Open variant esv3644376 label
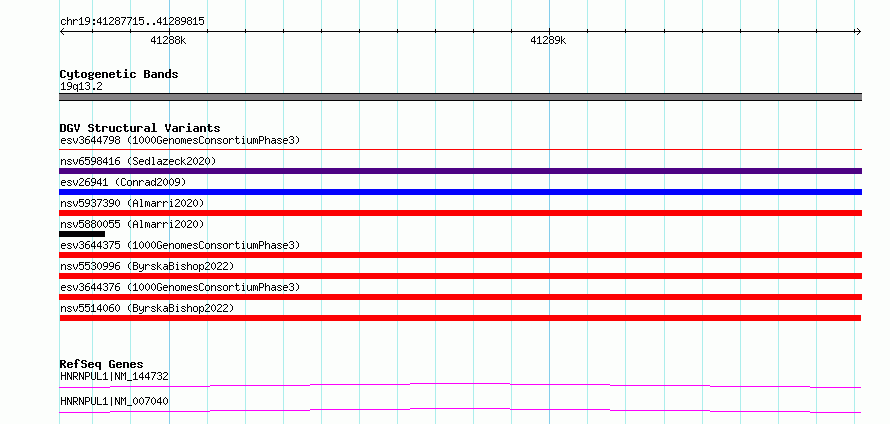The image size is (890, 424). click(x=180, y=287)
